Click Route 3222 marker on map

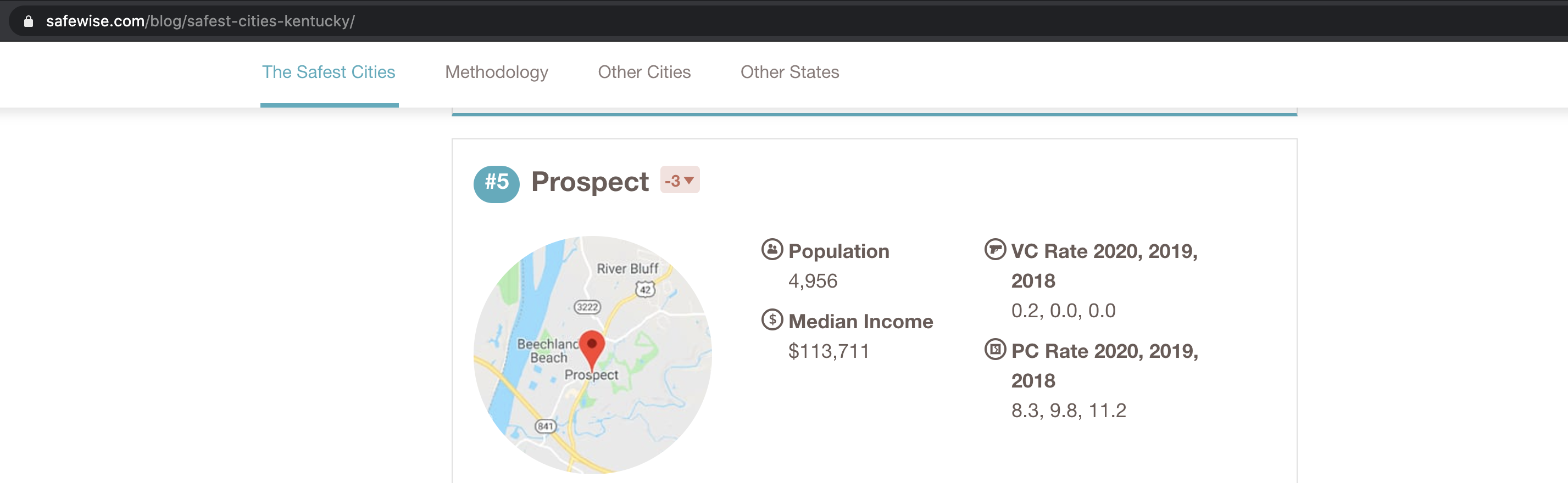pos(587,307)
